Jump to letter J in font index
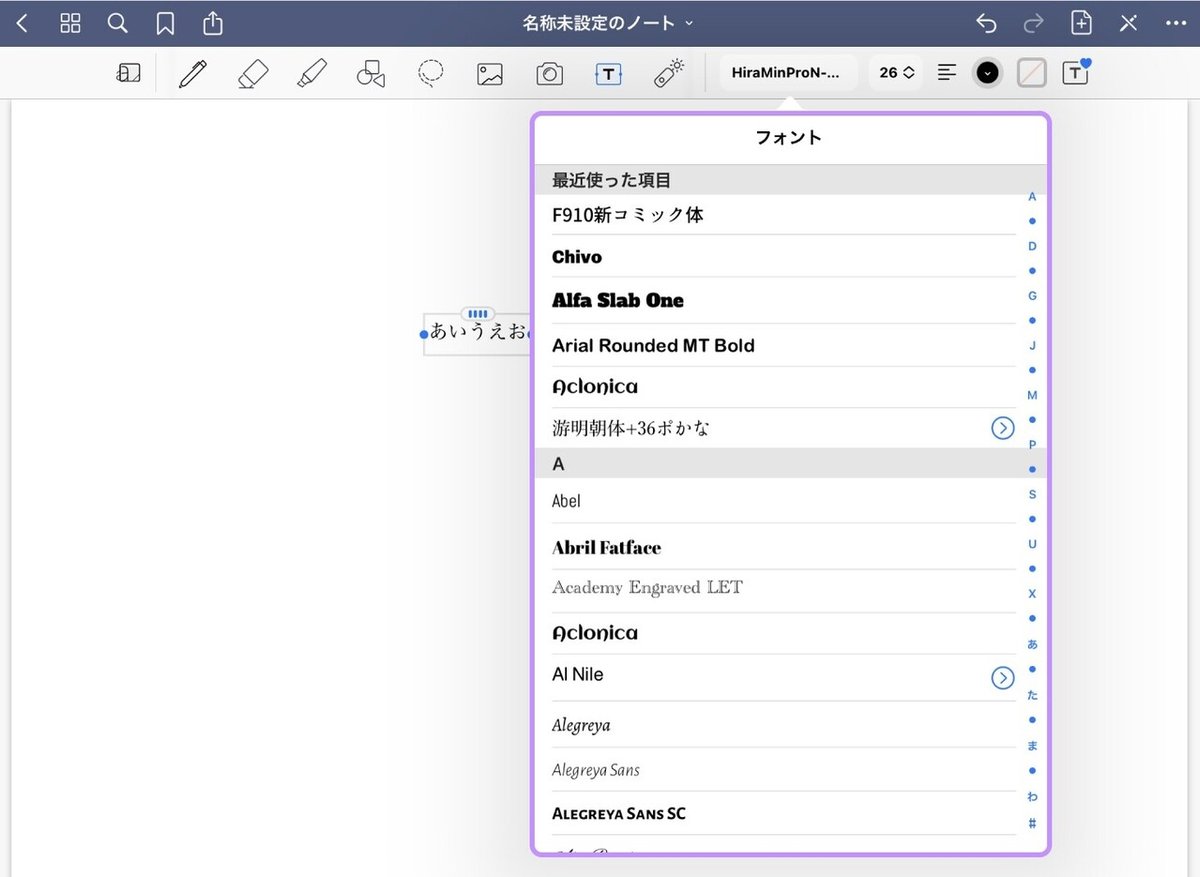This screenshot has width=1200, height=877. point(1032,345)
